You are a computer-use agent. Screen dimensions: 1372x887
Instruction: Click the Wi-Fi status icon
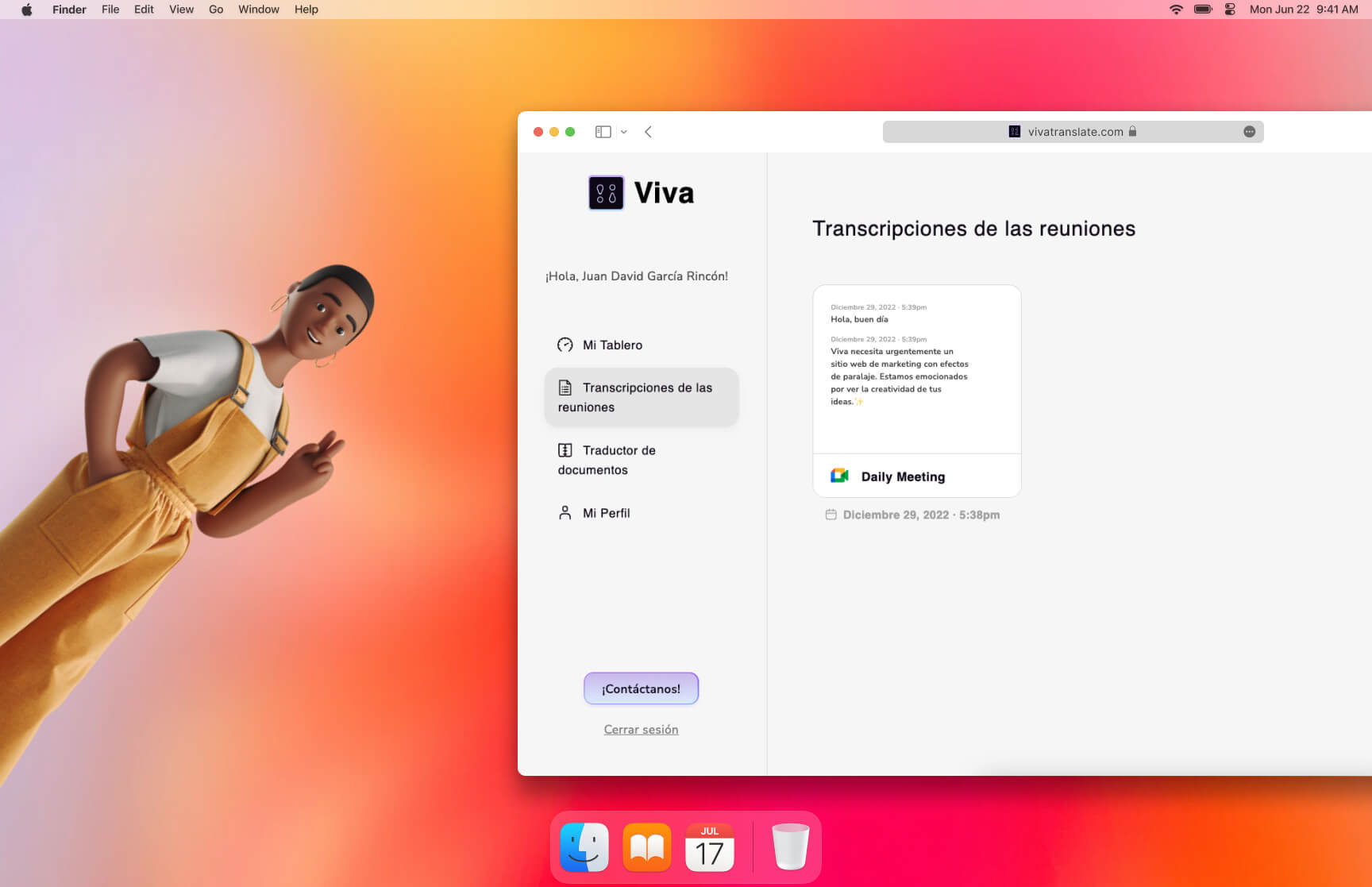[1176, 10]
